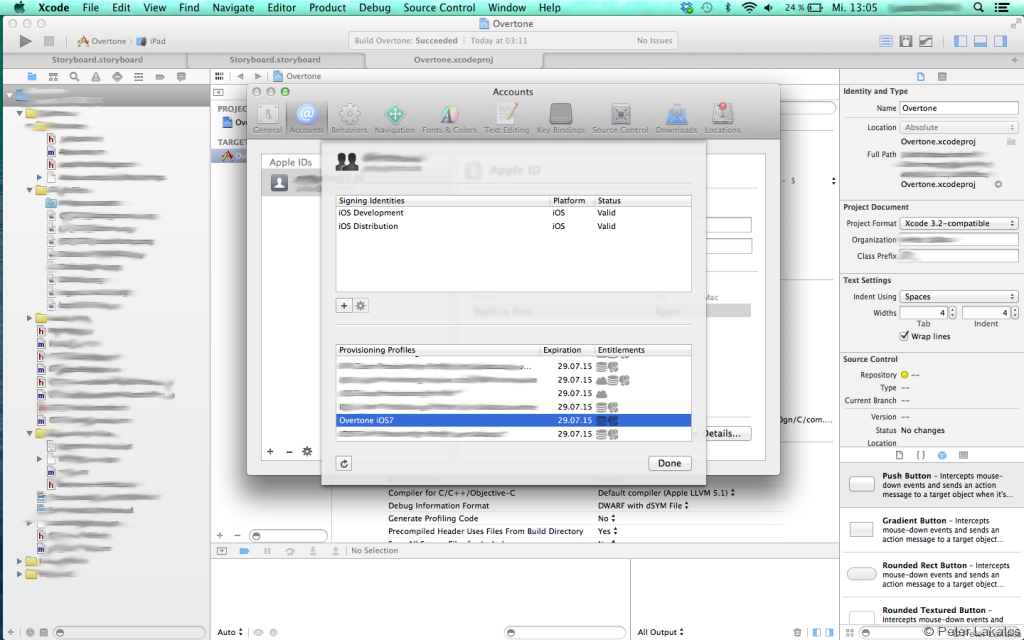Show the Object library cube tab

click(x=942, y=455)
